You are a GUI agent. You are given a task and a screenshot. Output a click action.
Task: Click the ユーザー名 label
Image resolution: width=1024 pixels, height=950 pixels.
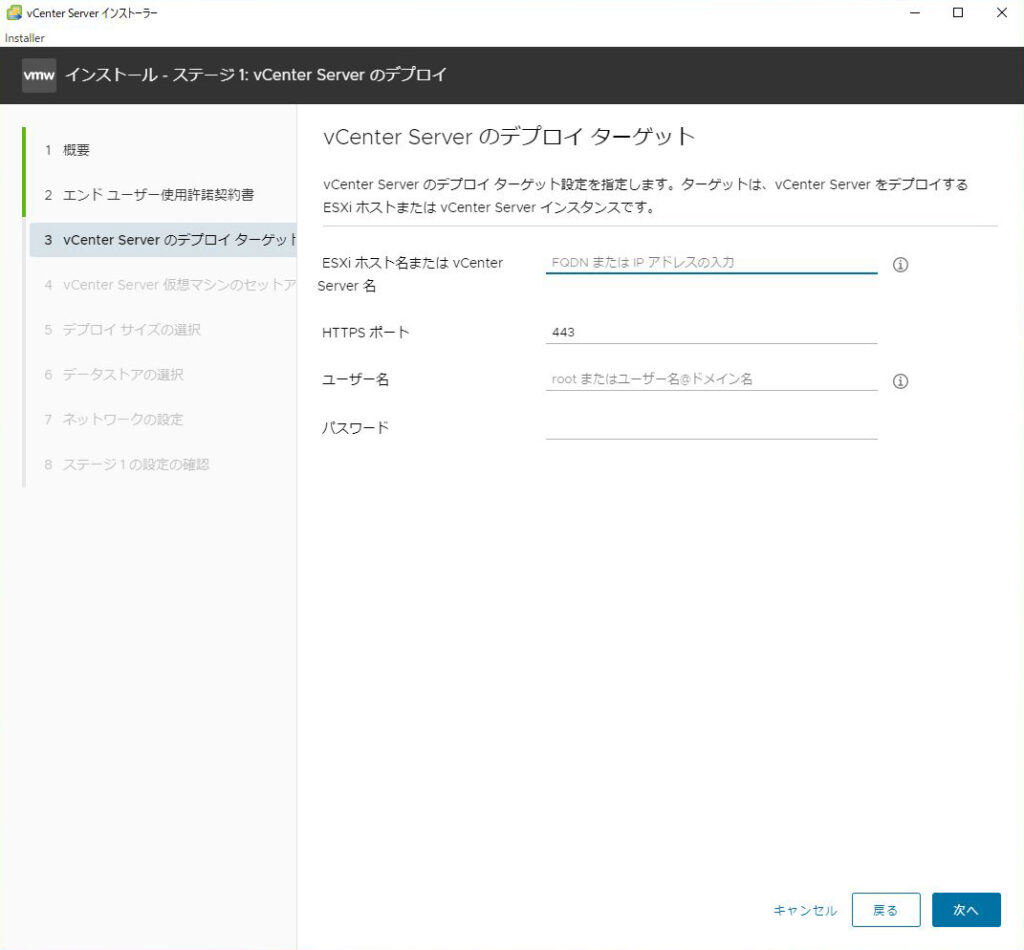pos(355,379)
